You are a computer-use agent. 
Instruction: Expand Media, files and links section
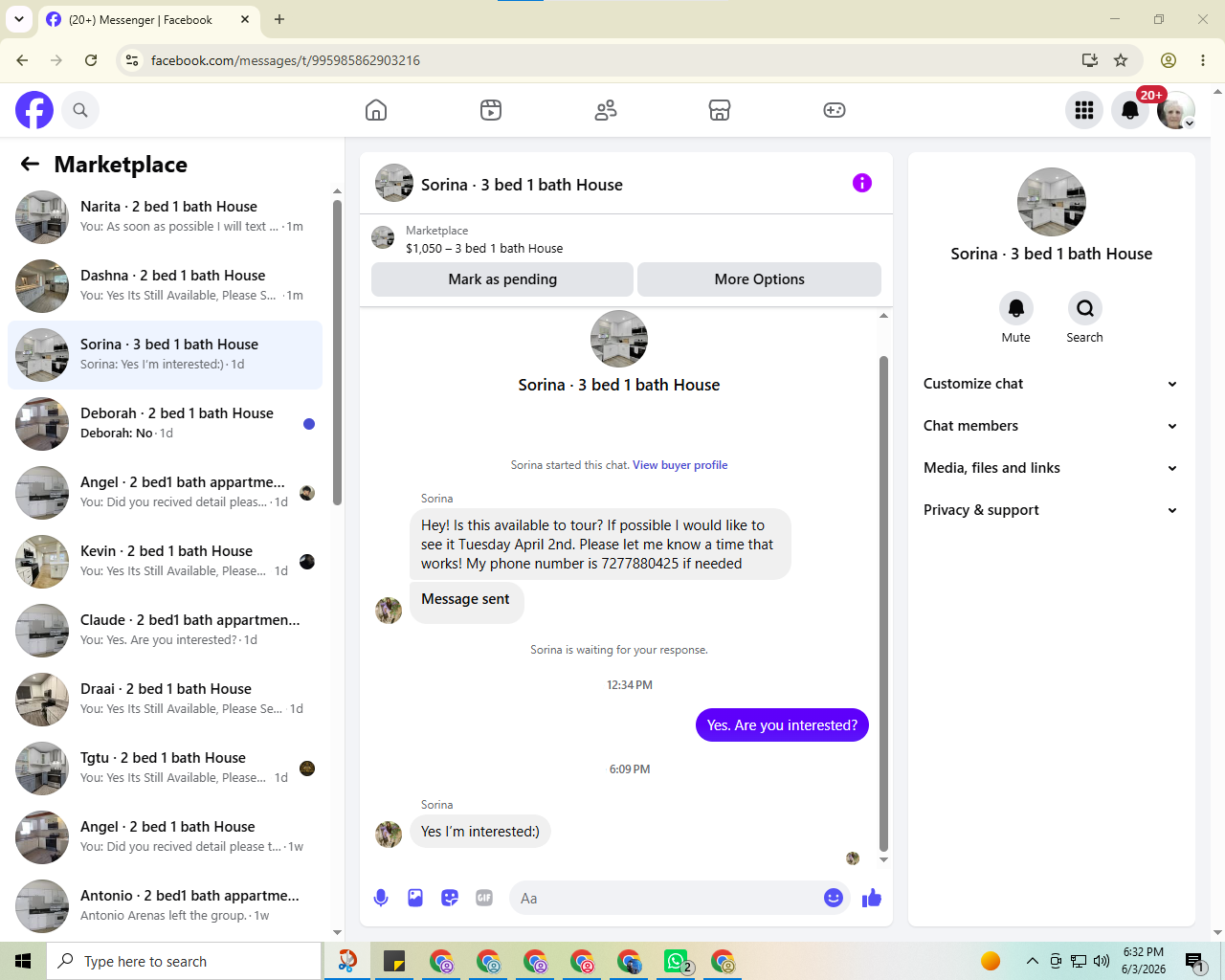coord(1051,468)
